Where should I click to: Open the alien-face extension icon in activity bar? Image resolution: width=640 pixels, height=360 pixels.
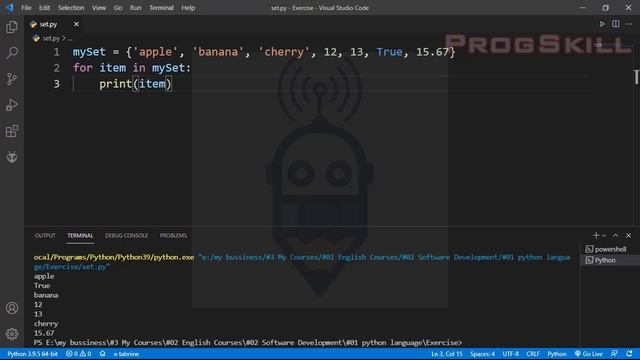(x=12, y=157)
